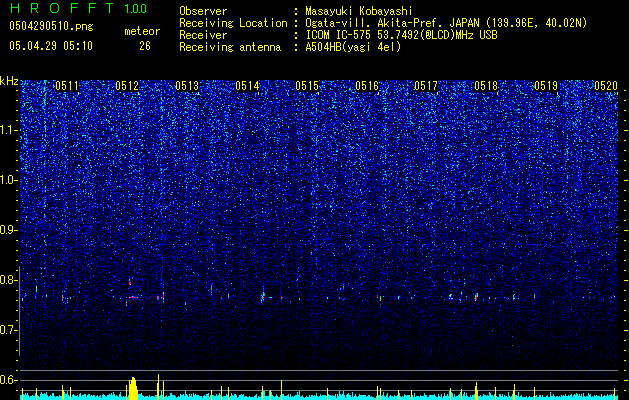Click the 1.1 kHz axis label
Image resolution: width=629 pixels, height=400 pixels.
tap(9, 130)
